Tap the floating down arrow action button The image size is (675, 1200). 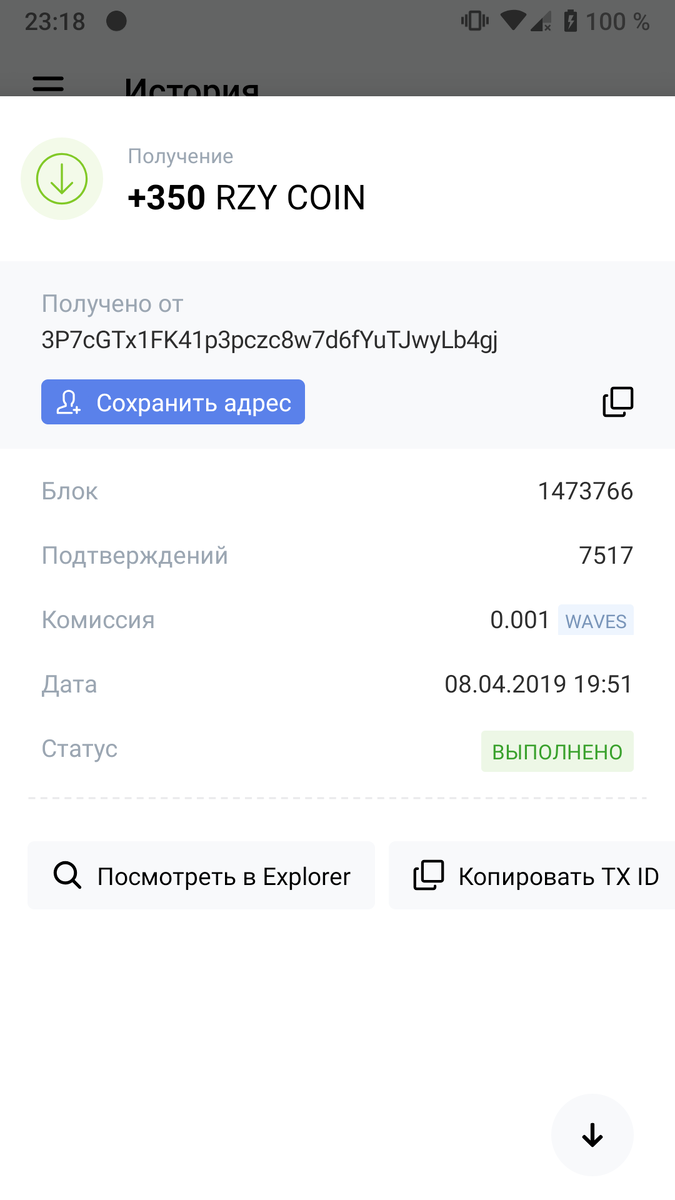[x=592, y=1135]
